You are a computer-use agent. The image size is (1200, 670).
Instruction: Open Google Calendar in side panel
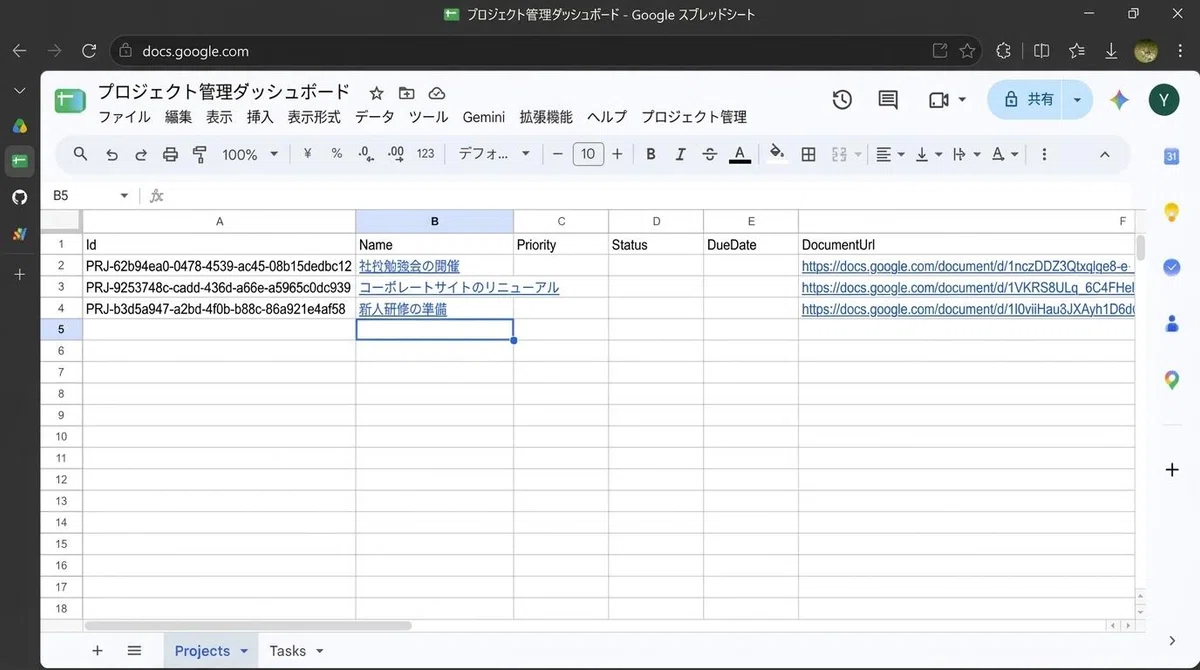coord(1172,157)
